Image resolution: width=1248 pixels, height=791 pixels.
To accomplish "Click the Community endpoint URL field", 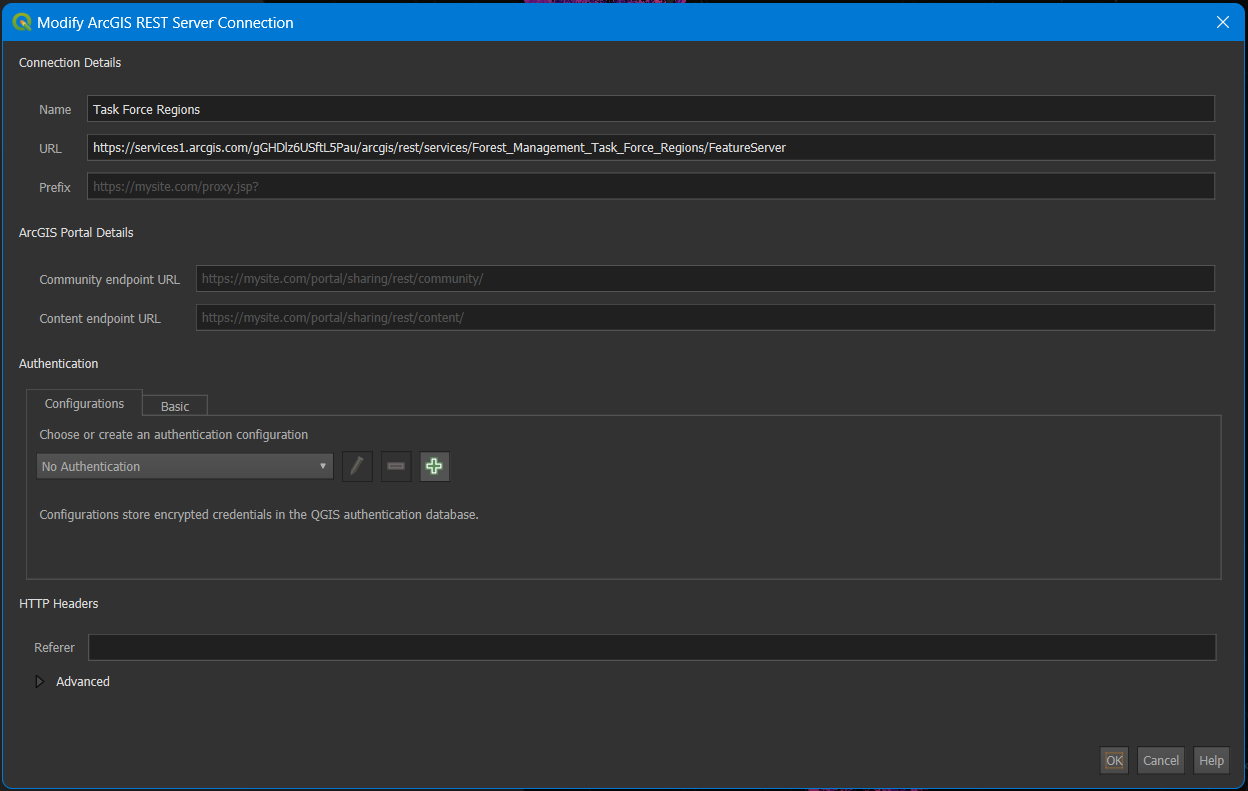I will click(x=705, y=278).
